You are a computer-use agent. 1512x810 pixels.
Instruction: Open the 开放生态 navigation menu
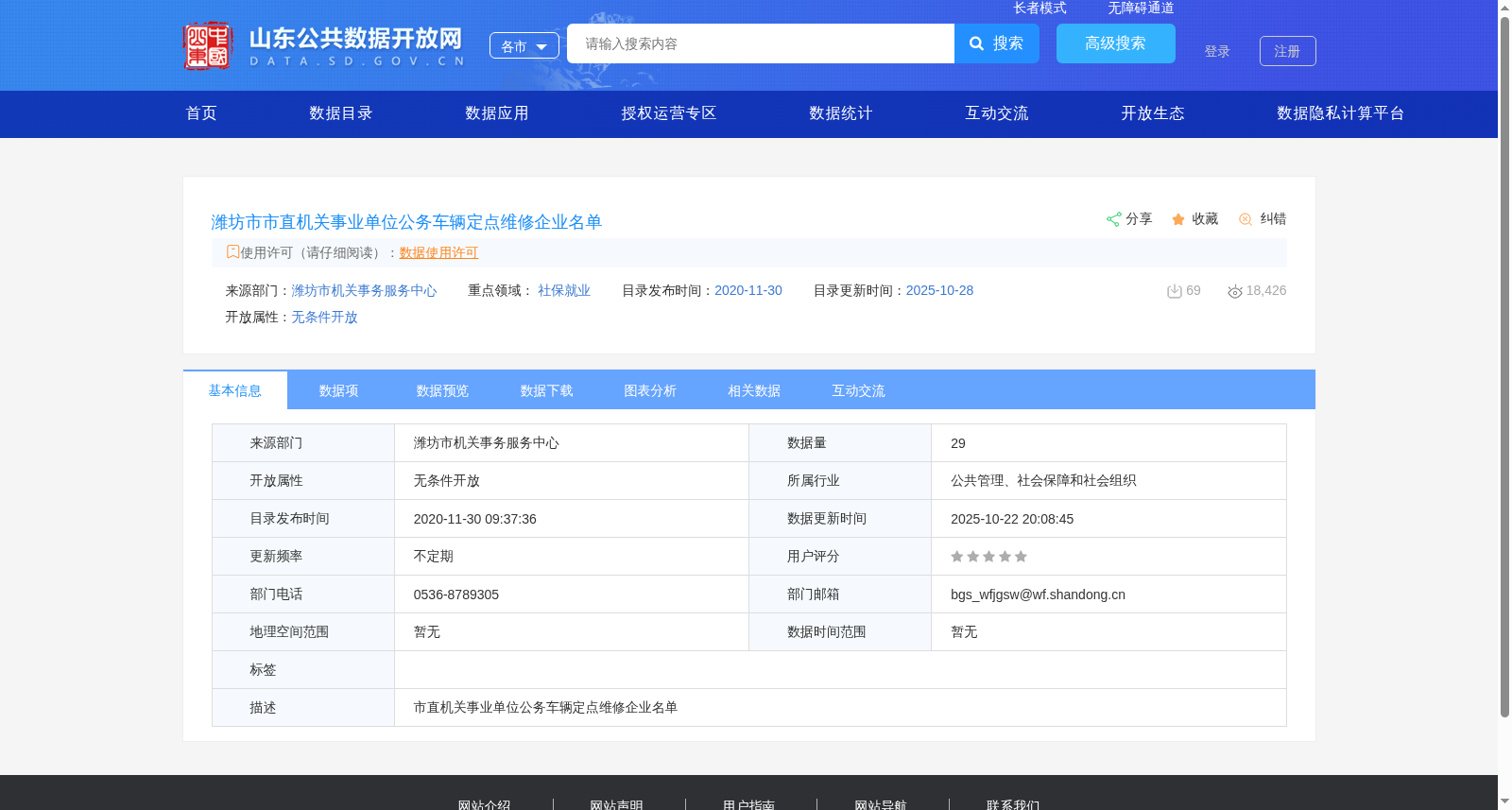coord(1153,113)
